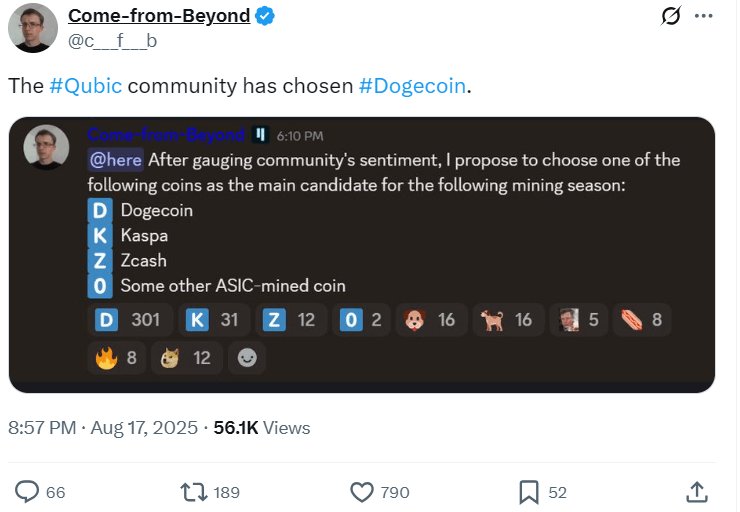Image resolution: width=740 pixels, height=512 pixels.
Task: Click the reply speech bubble icon
Action: coord(27,492)
